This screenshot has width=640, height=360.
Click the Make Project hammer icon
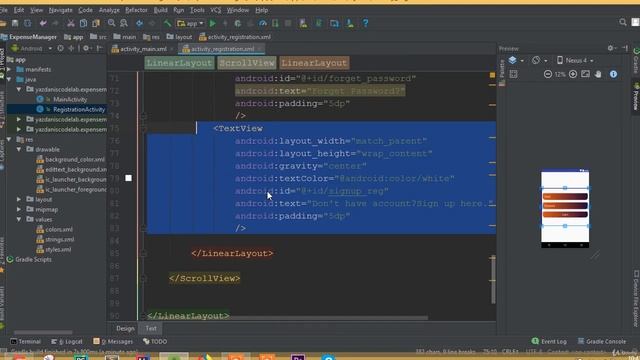(167, 24)
